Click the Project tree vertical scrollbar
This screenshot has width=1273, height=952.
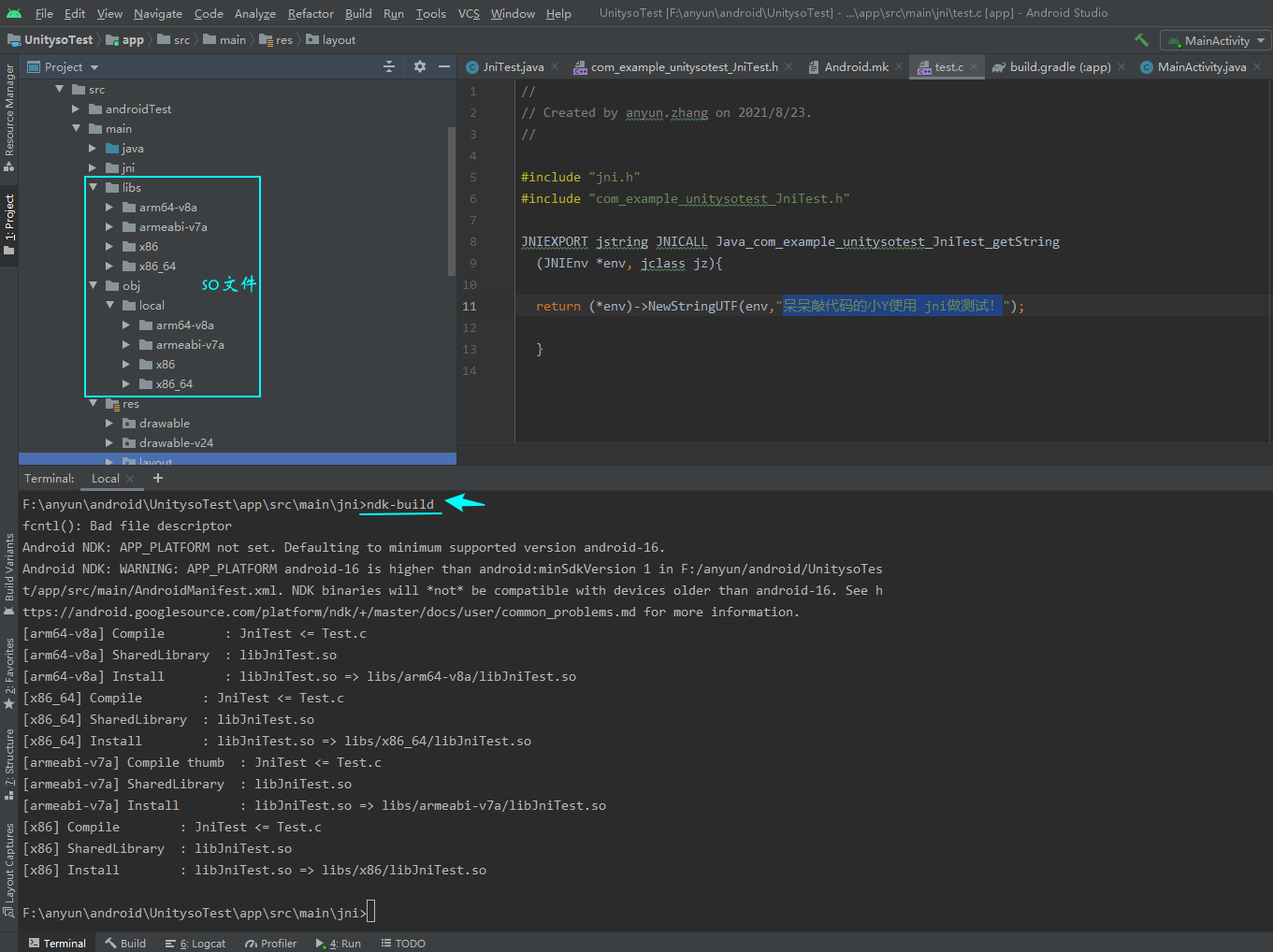coord(453,201)
